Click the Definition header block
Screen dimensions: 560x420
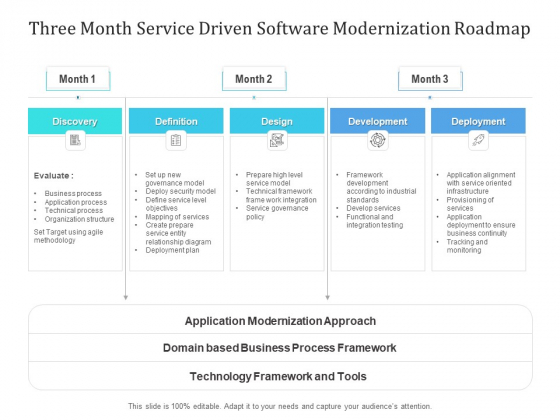(x=176, y=121)
